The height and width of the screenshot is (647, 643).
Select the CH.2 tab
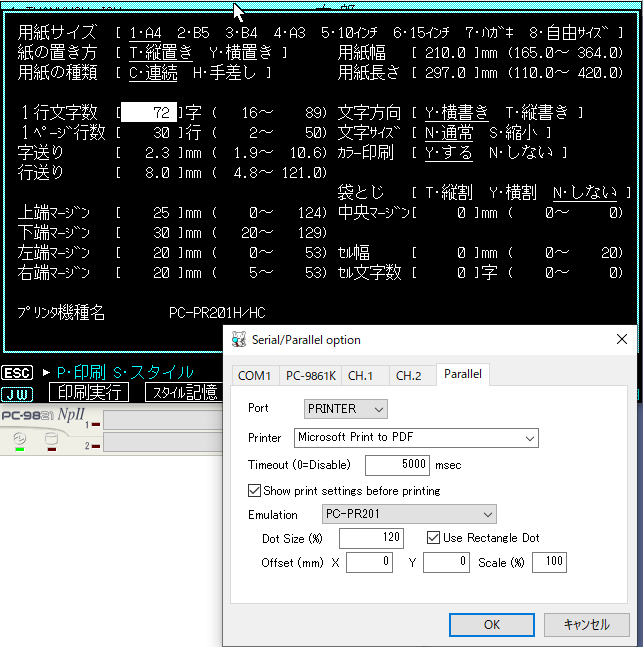[410, 375]
